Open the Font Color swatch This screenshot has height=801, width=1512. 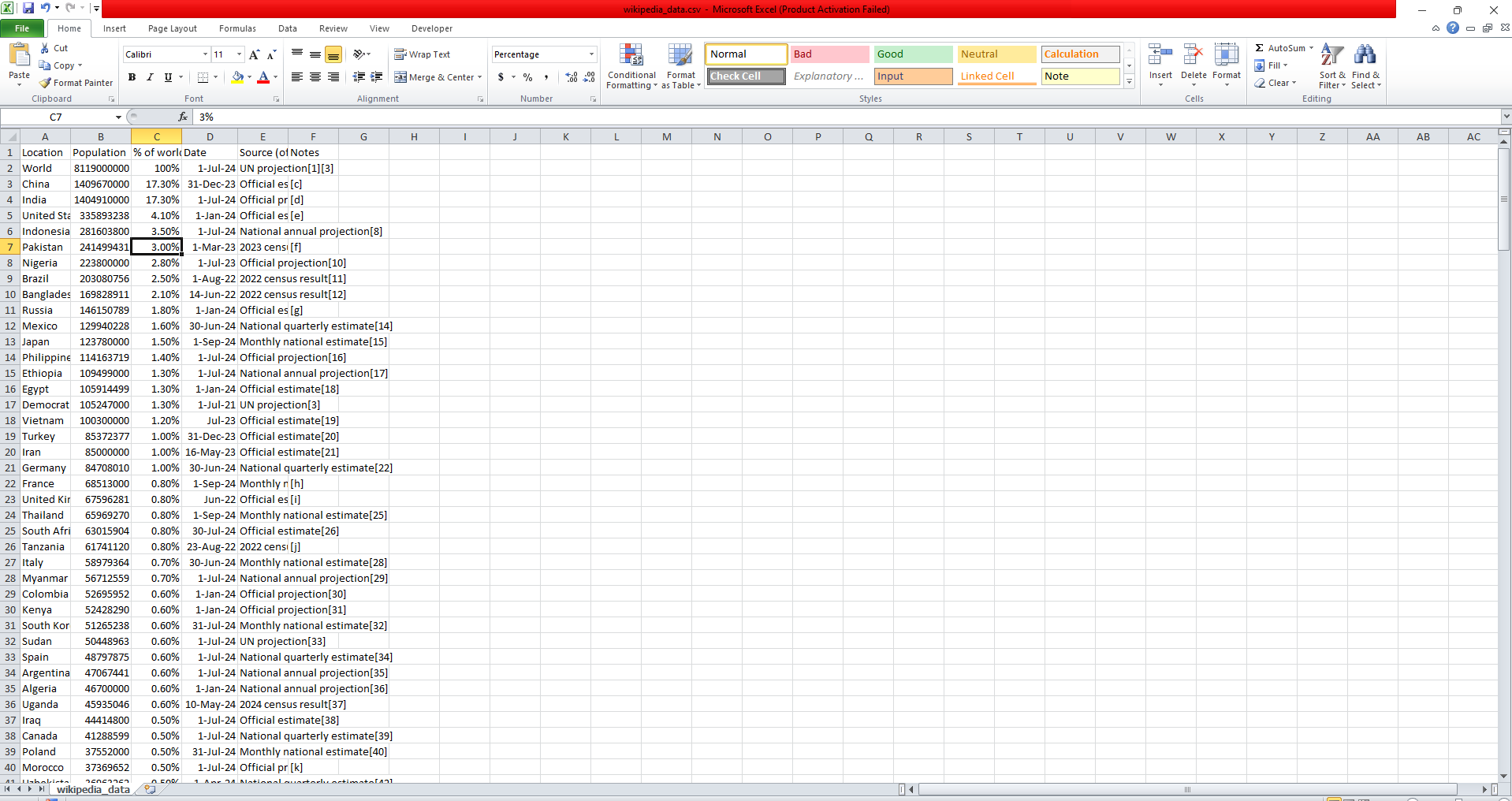tap(263, 77)
